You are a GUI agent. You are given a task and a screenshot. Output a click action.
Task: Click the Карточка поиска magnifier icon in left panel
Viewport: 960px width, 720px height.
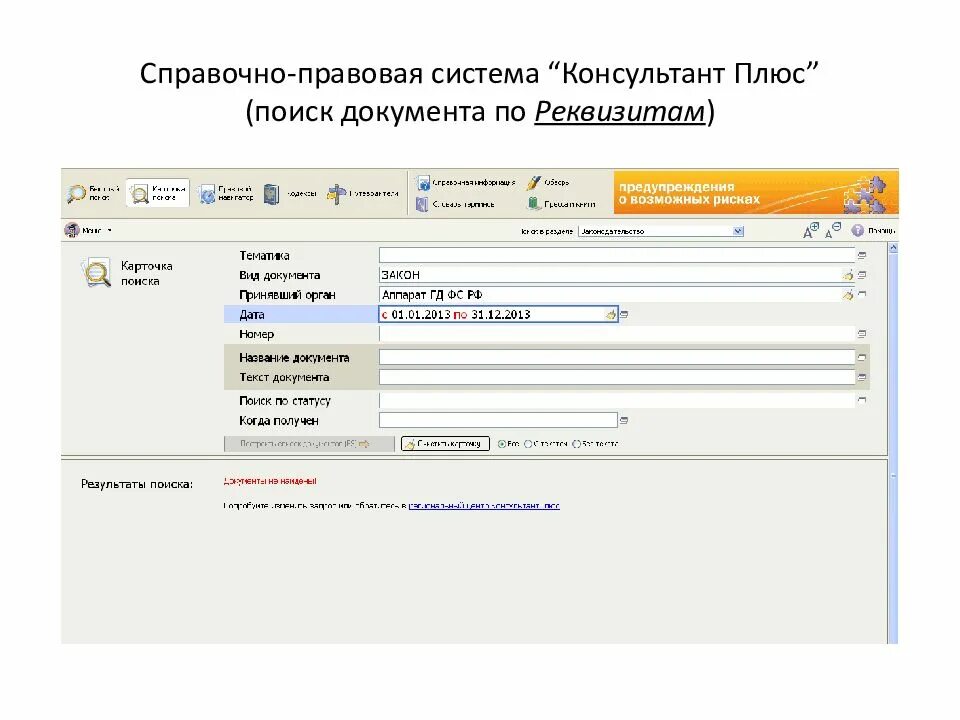pyautogui.click(x=96, y=273)
